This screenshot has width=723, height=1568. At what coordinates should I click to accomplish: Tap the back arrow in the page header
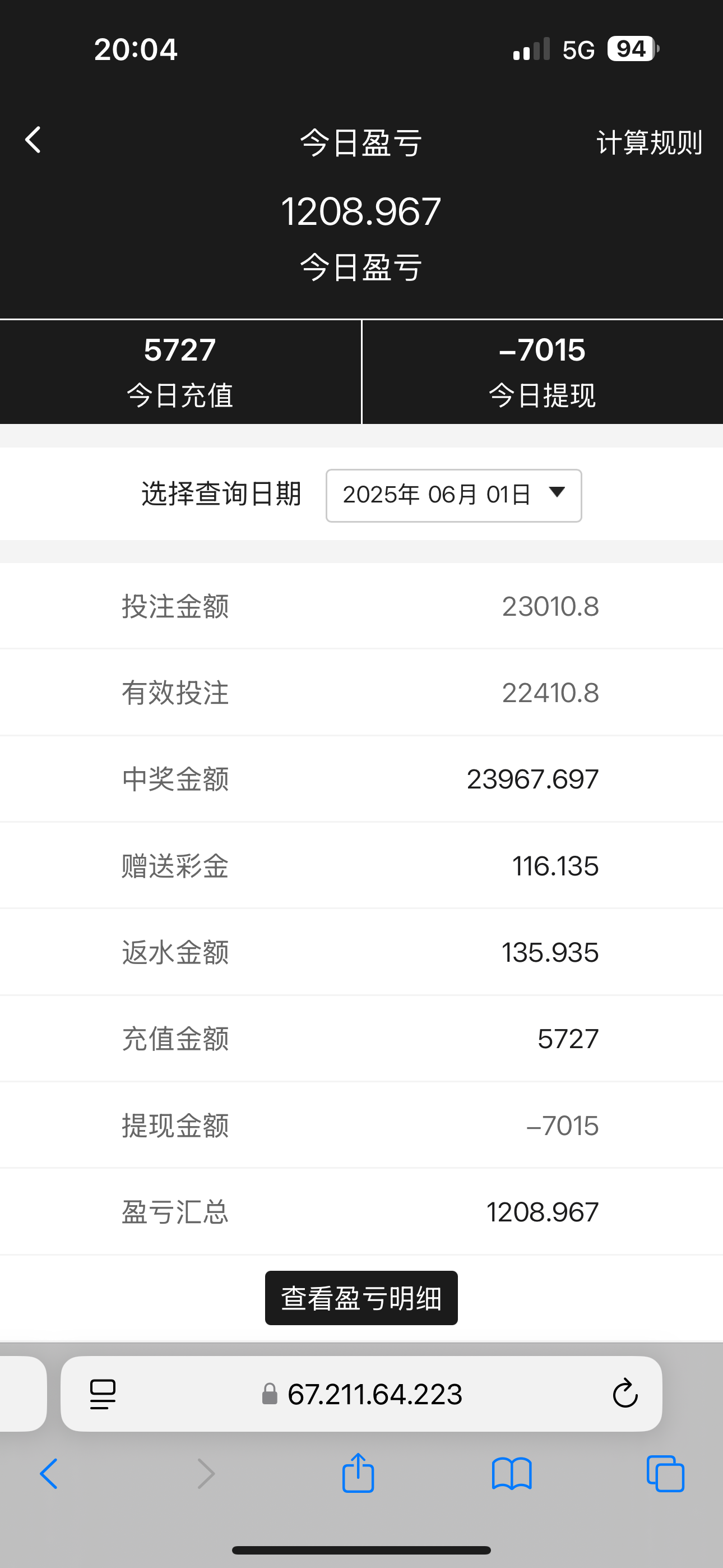(x=34, y=140)
